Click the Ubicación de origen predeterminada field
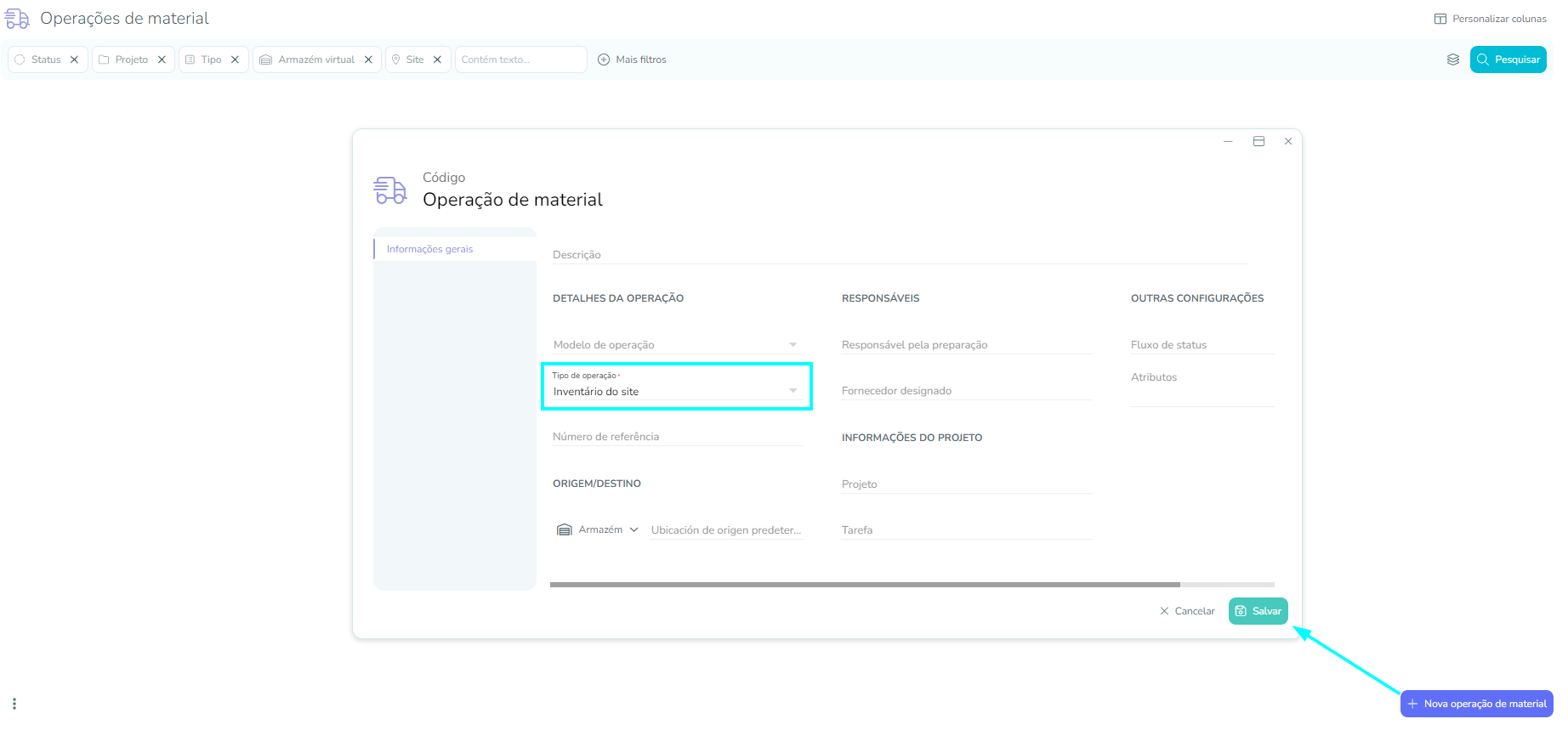Image resolution: width=1568 pixels, height=736 pixels. (726, 529)
